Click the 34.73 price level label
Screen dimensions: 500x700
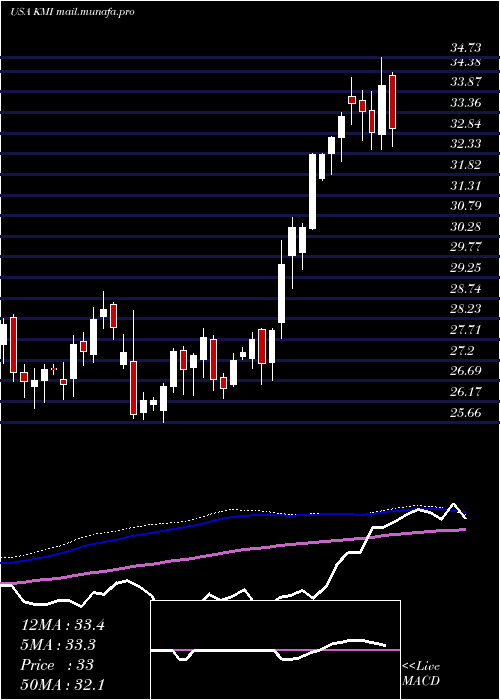tap(466, 49)
